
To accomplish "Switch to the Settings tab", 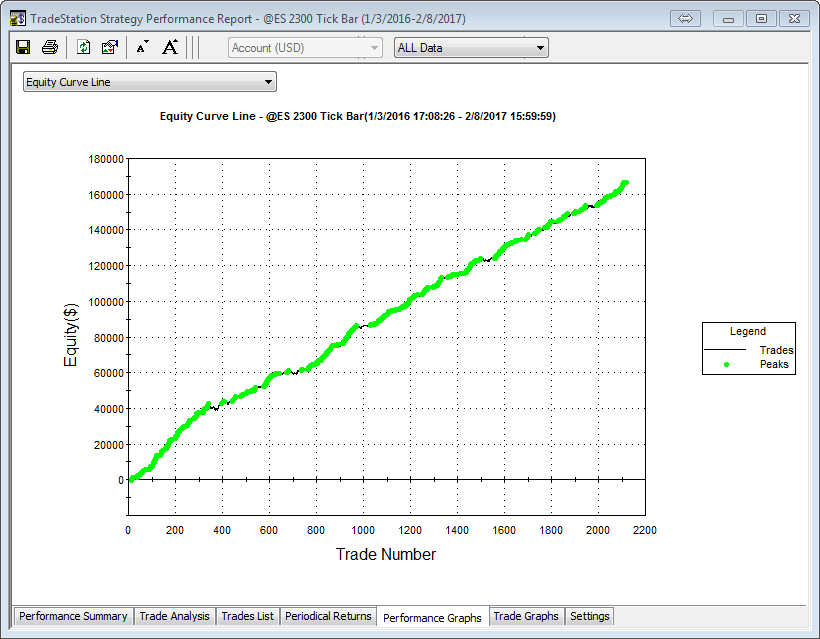I will tap(589, 616).
